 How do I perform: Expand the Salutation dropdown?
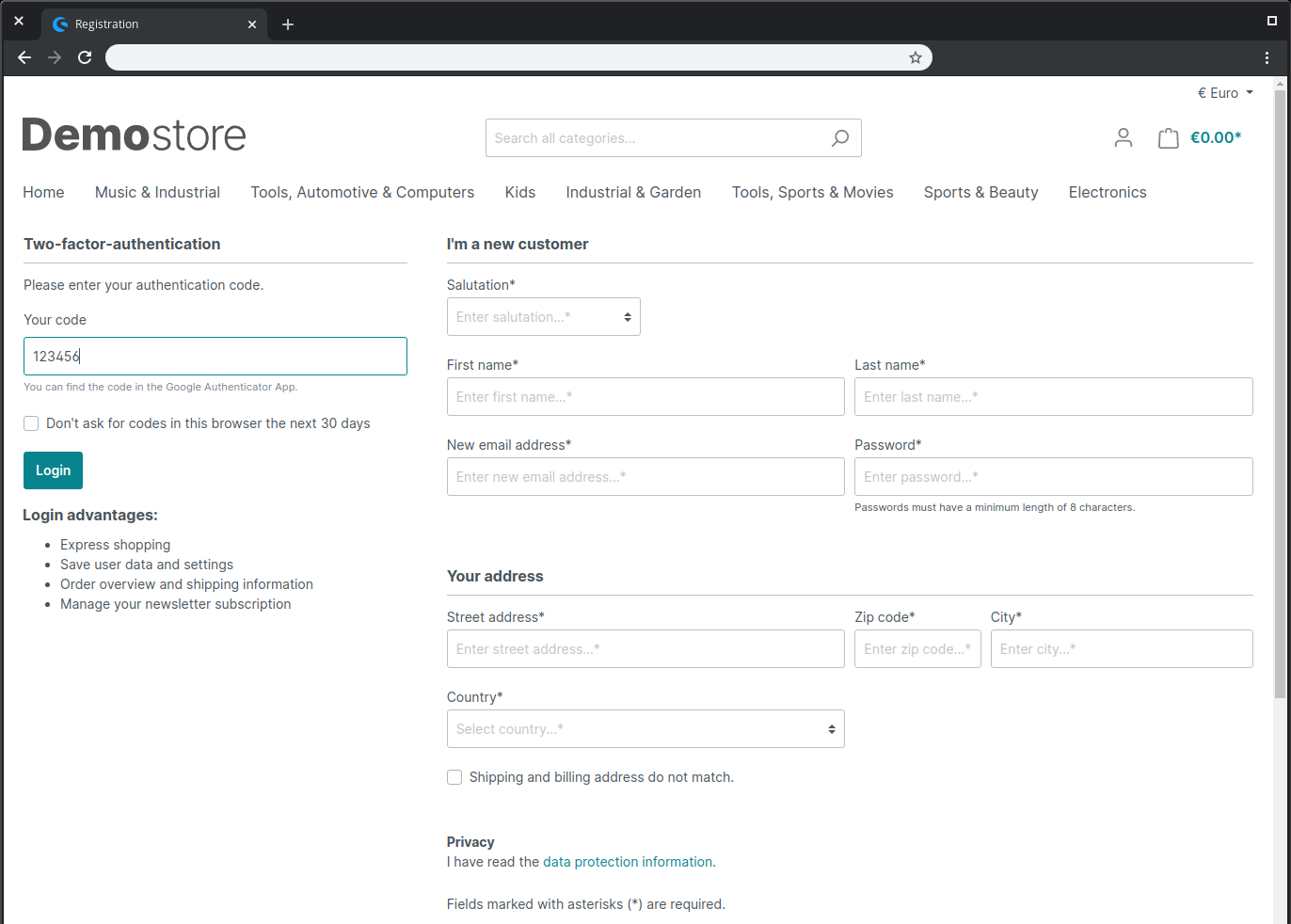(x=544, y=317)
